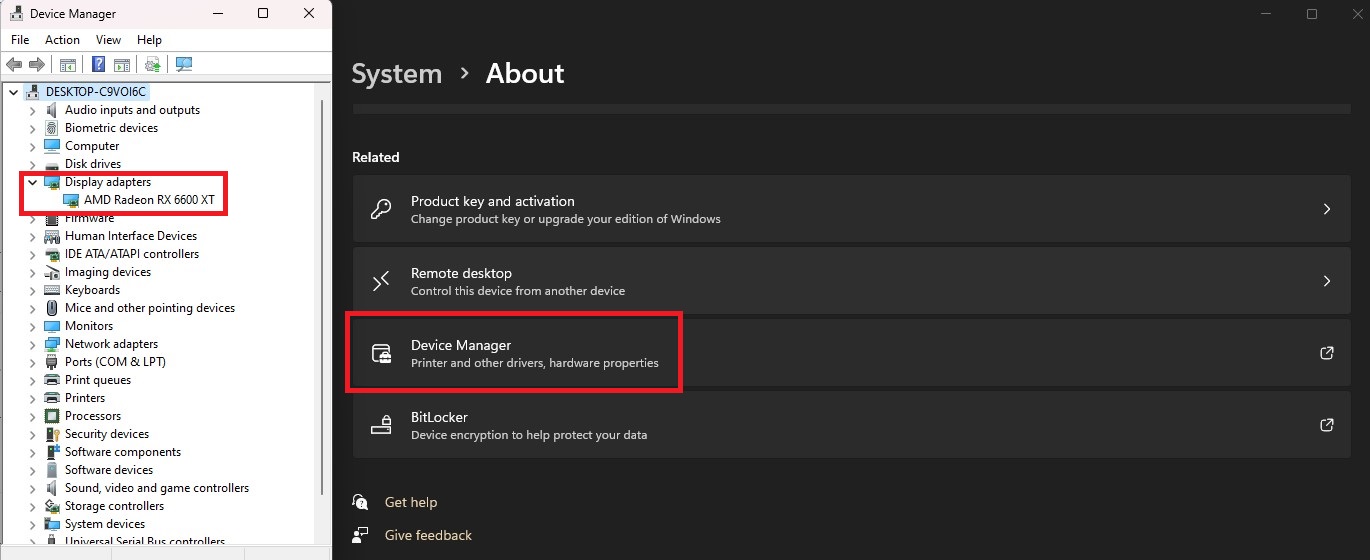Screen dimensions: 1370x560
Task: Expand the Network adapters node
Action: tap(32, 344)
